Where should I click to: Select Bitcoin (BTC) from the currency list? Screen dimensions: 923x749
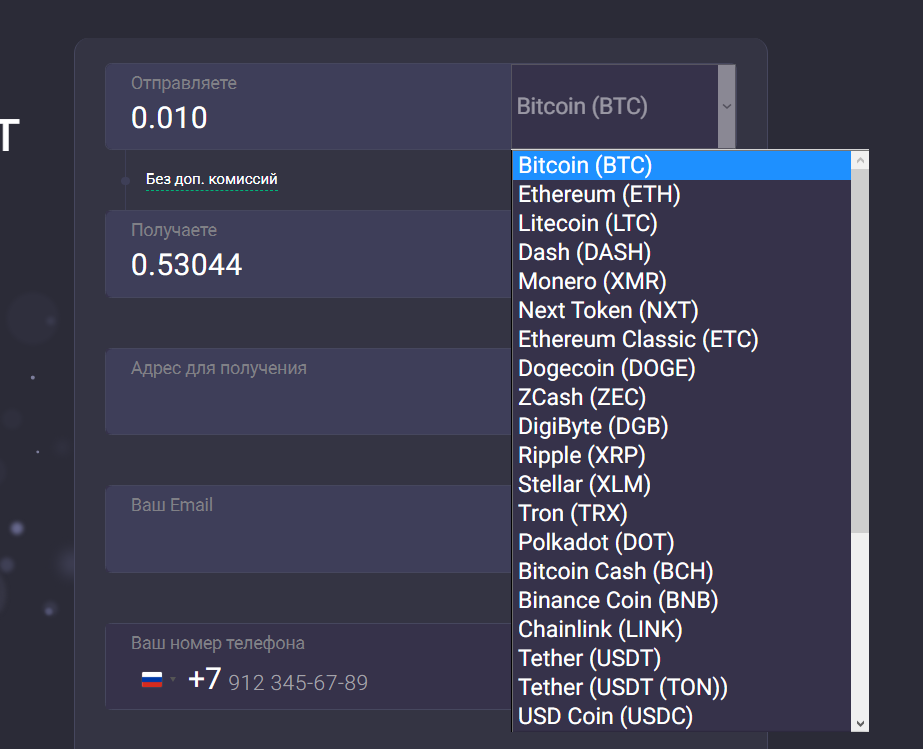pos(682,165)
